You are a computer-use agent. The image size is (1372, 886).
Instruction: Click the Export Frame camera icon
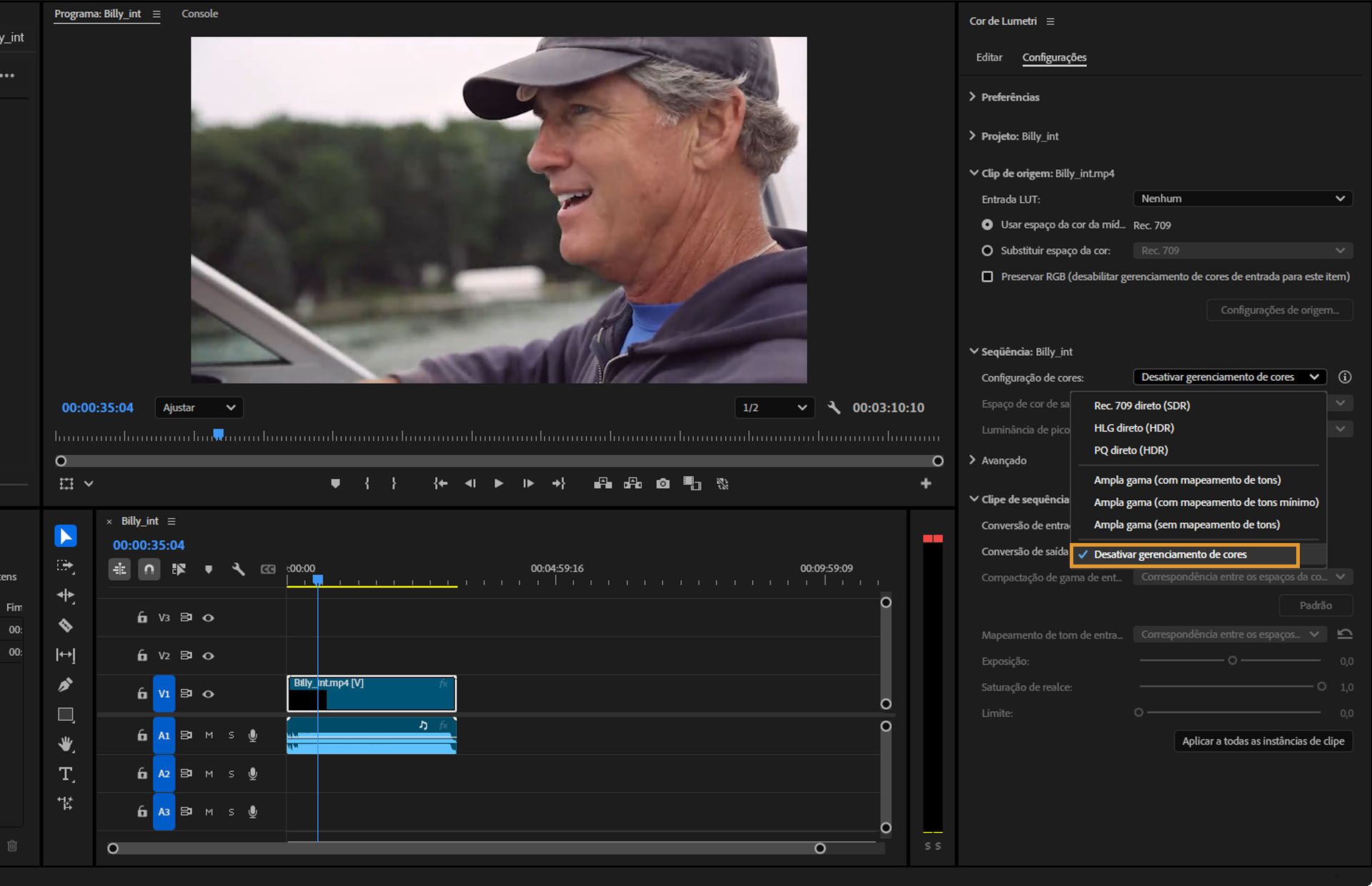(662, 484)
